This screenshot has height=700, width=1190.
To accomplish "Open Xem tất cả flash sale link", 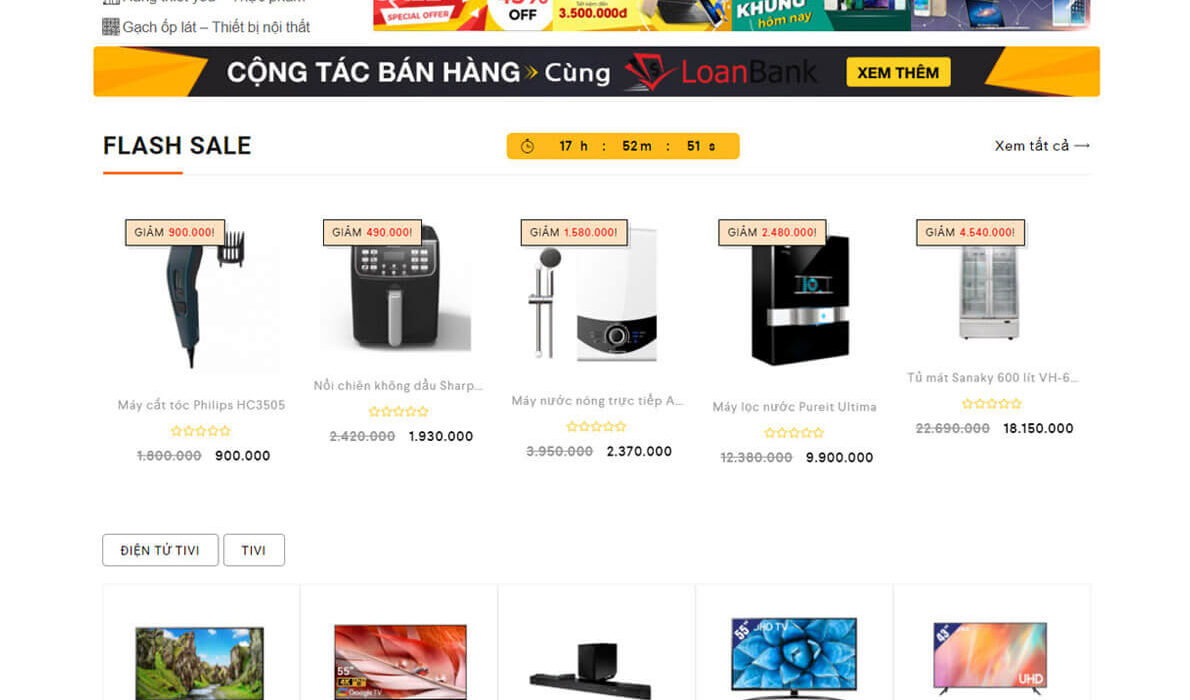I will click(x=1042, y=146).
